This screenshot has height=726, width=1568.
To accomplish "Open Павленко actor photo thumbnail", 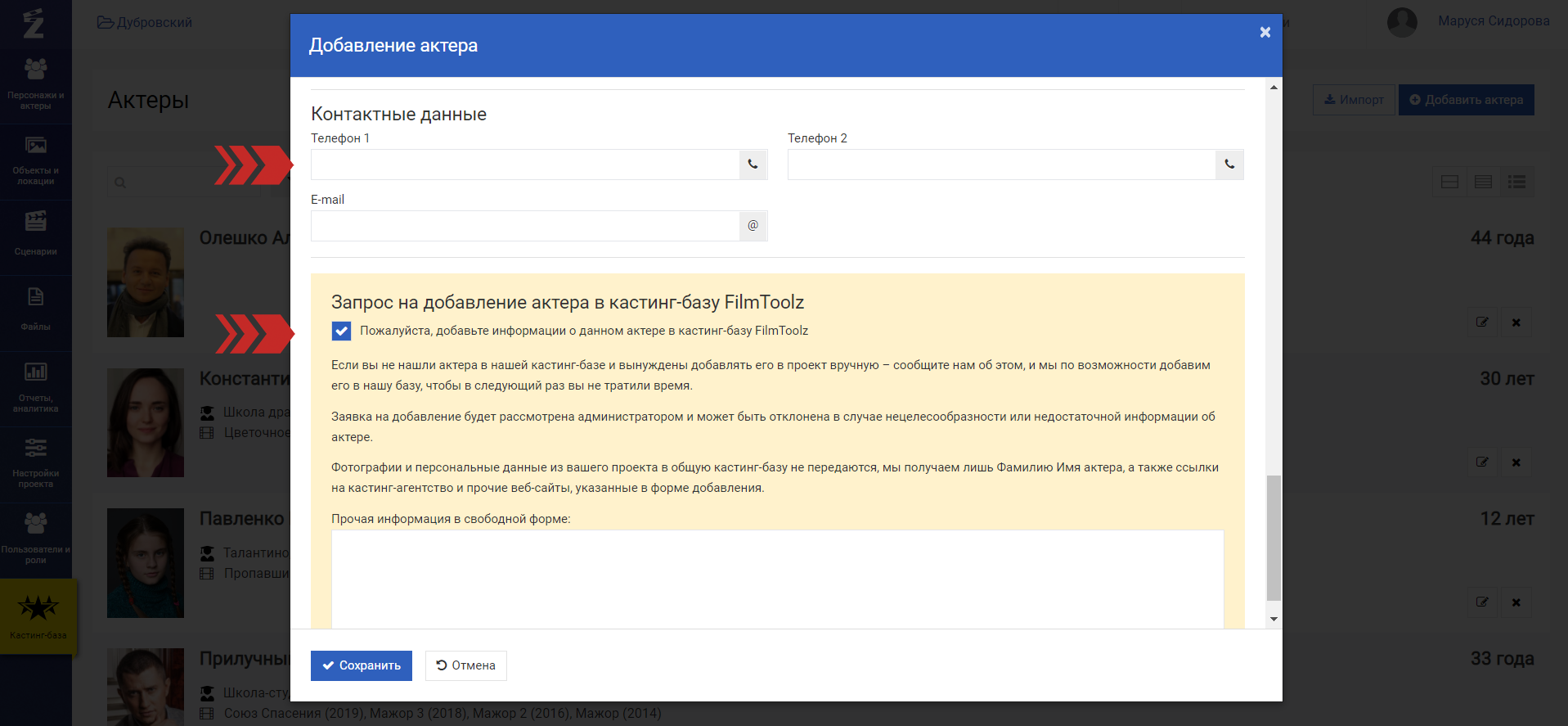I will pos(146,563).
